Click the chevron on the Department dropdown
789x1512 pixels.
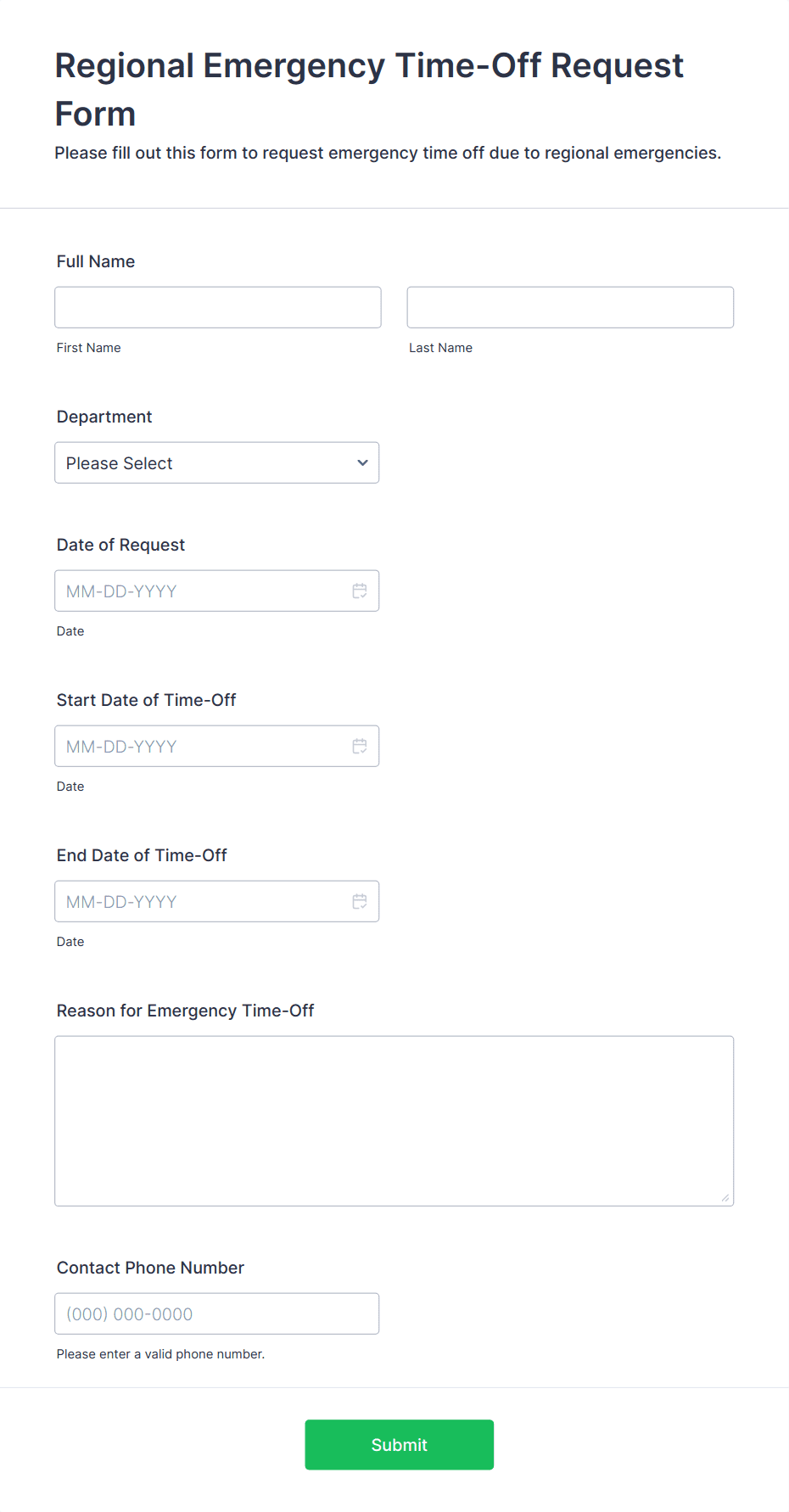click(361, 462)
